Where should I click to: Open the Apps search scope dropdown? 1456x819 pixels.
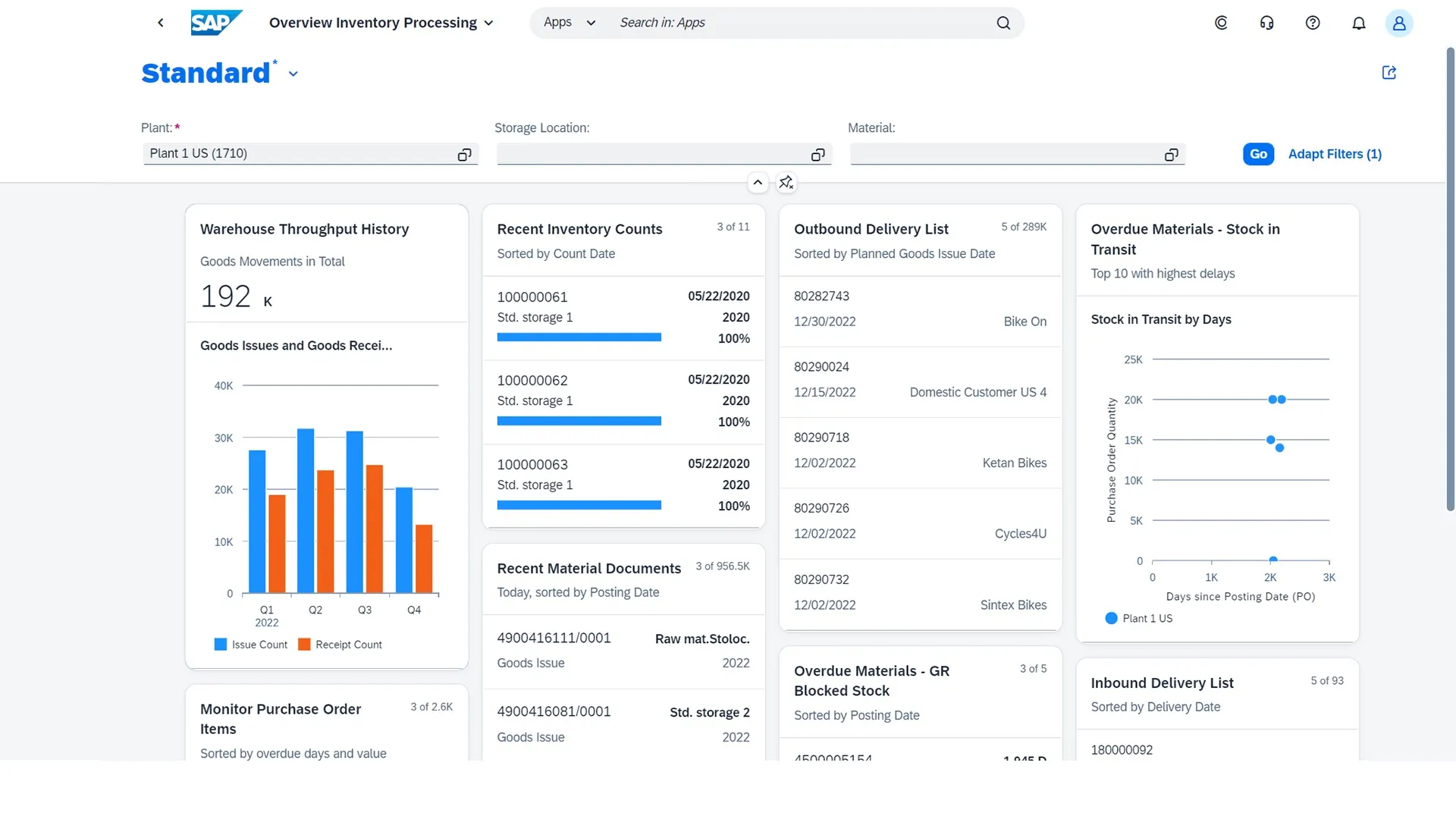570,23
